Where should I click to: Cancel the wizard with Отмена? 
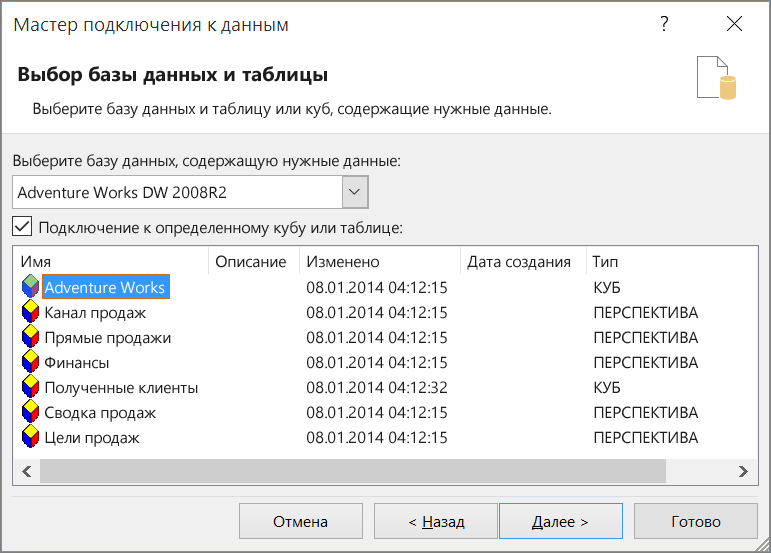pos(301,521)
